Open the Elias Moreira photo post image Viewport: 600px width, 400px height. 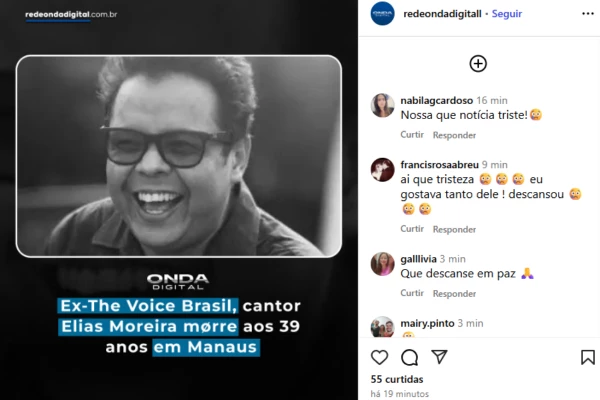click(x=179, y=156)
